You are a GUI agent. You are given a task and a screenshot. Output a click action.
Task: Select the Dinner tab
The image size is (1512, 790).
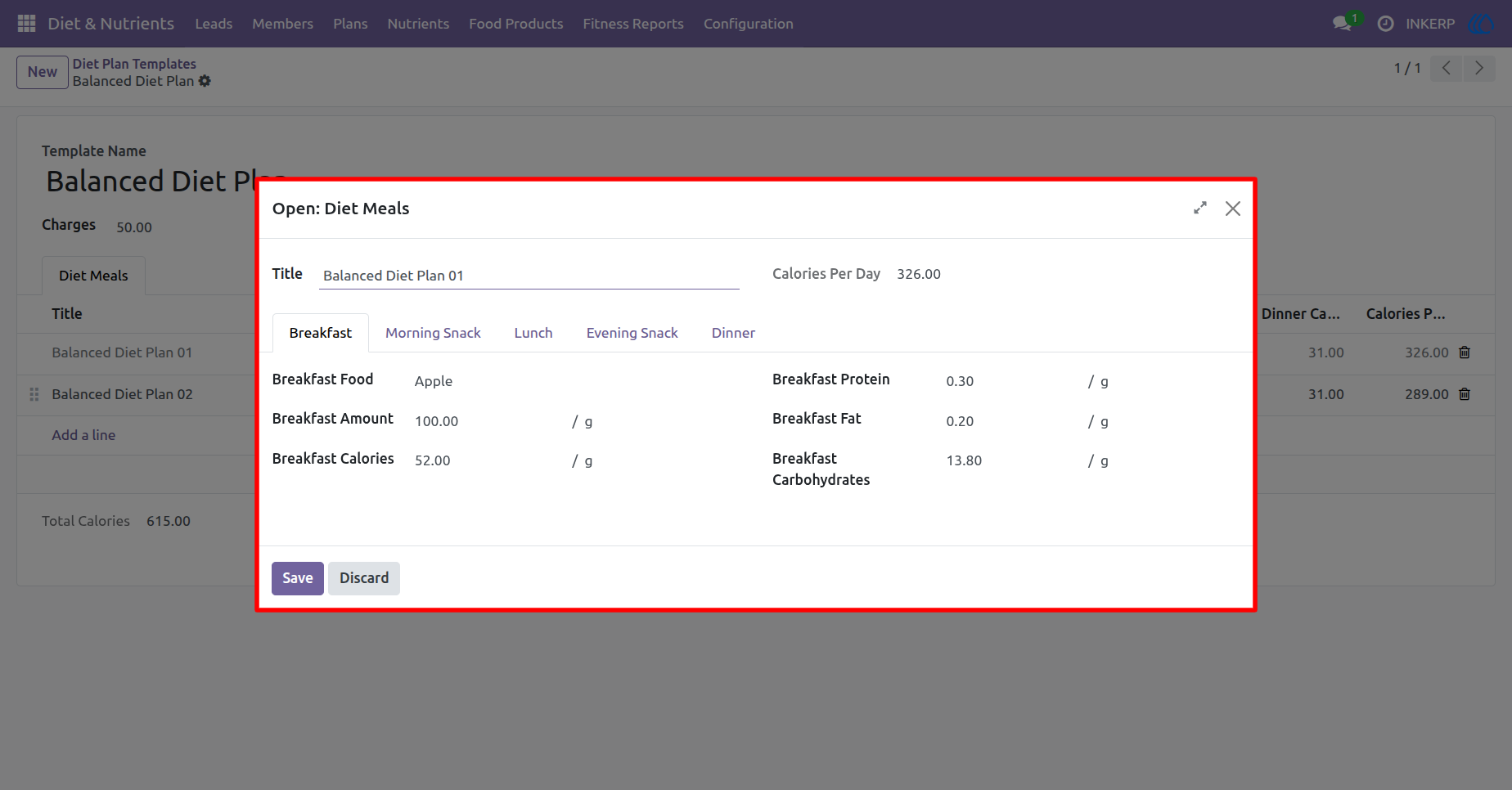click(x=733, y=333)
